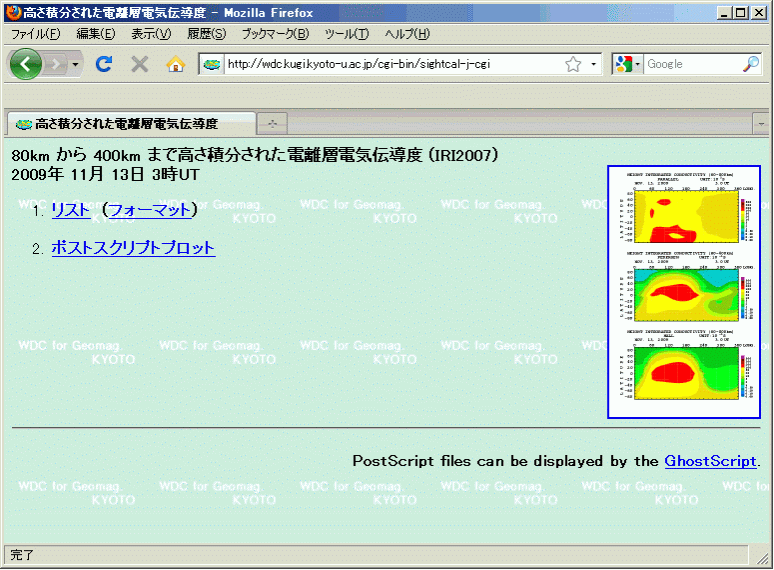
Task: Bookmark this page with the star icon
Action: click(x=573, y=64)
